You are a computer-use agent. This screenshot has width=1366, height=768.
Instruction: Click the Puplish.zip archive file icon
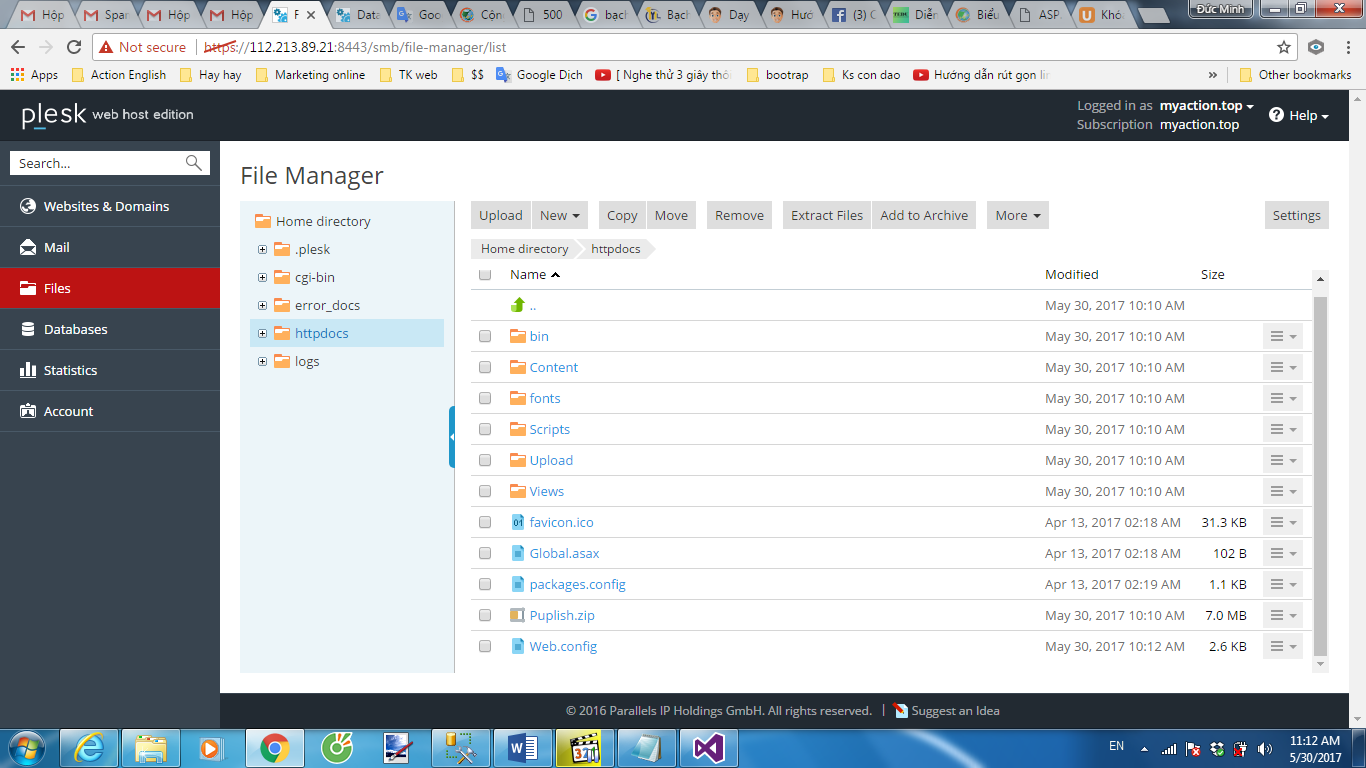pyautogui.click(x=517, y=615)
